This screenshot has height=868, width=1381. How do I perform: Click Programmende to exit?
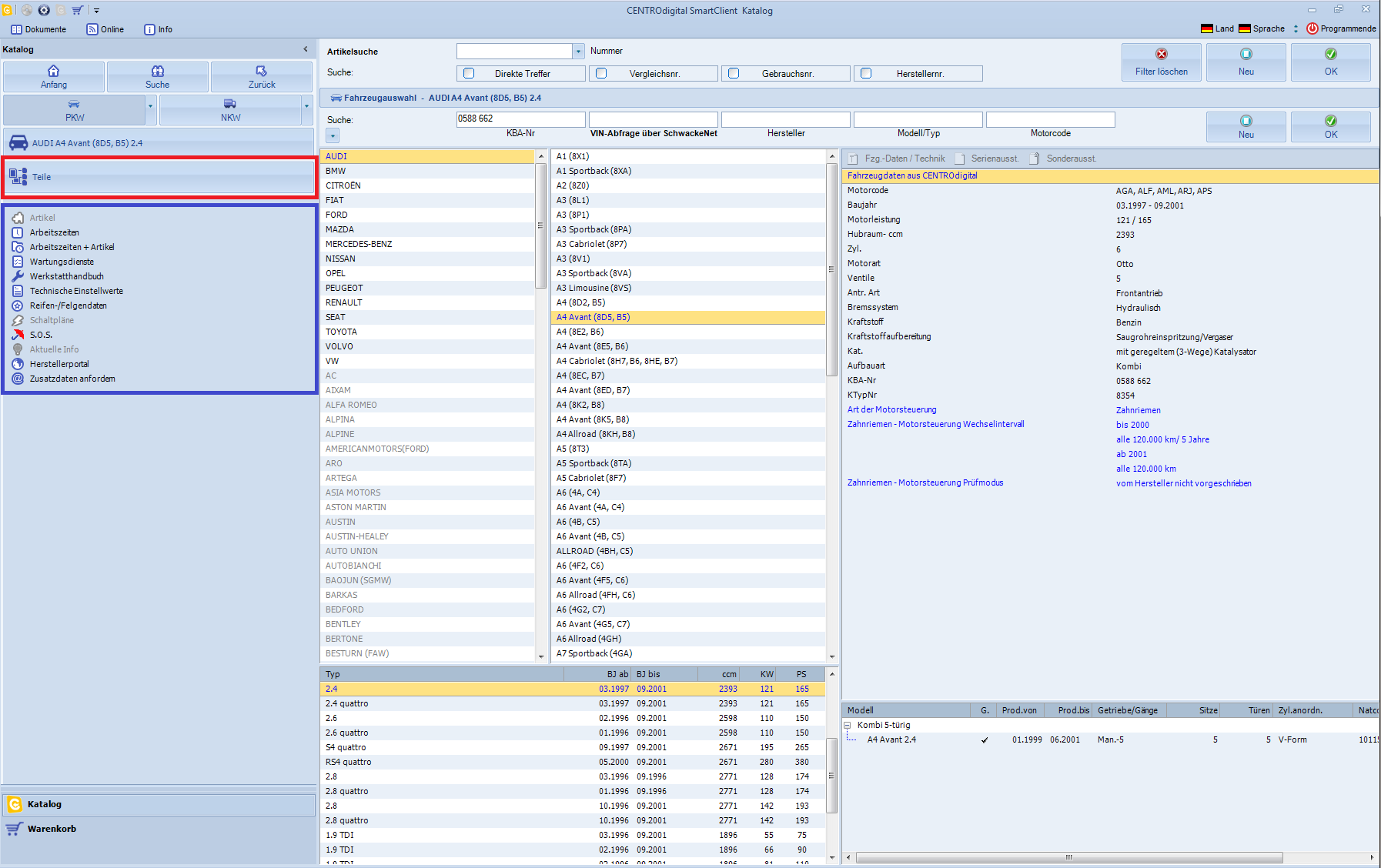tap(1341, 28)
